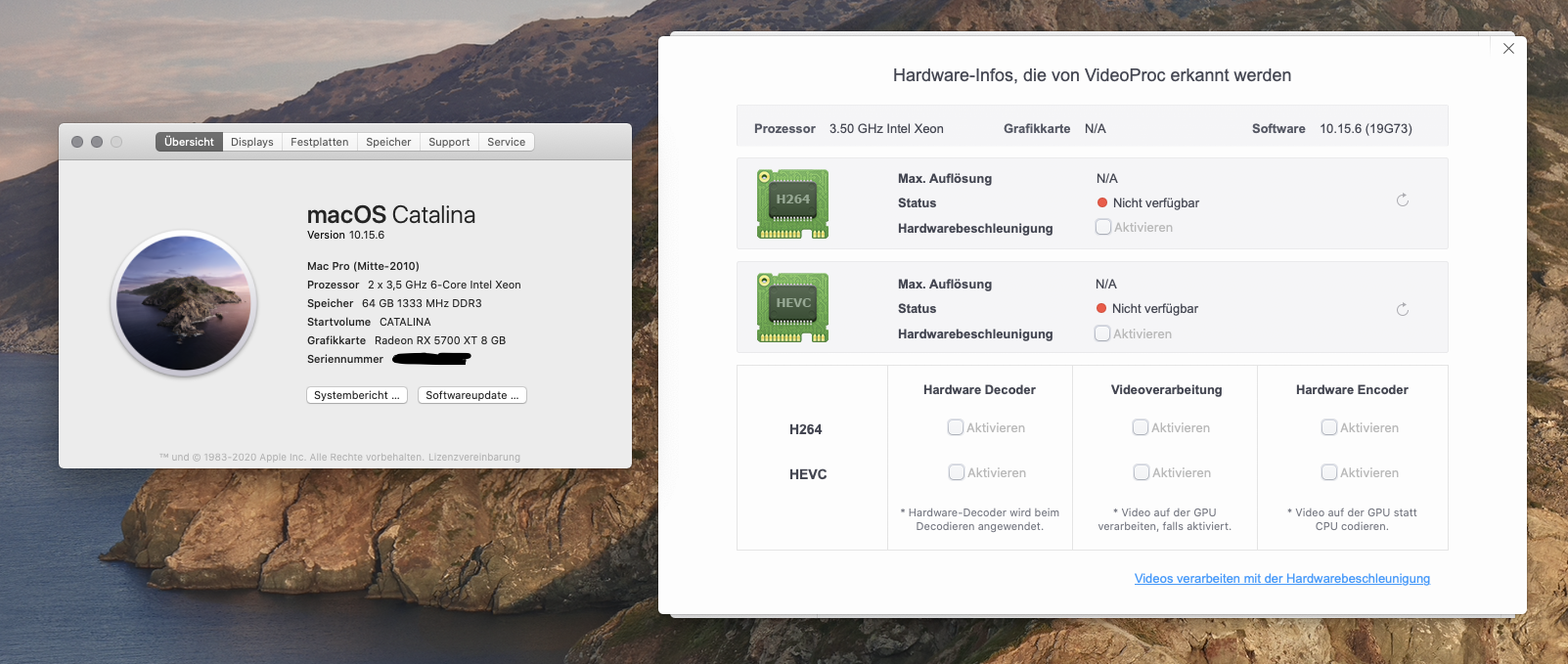The image size is (1568, 664).
Task: Click the 'macOS Catalina' heading
Action: click(391, 215)
